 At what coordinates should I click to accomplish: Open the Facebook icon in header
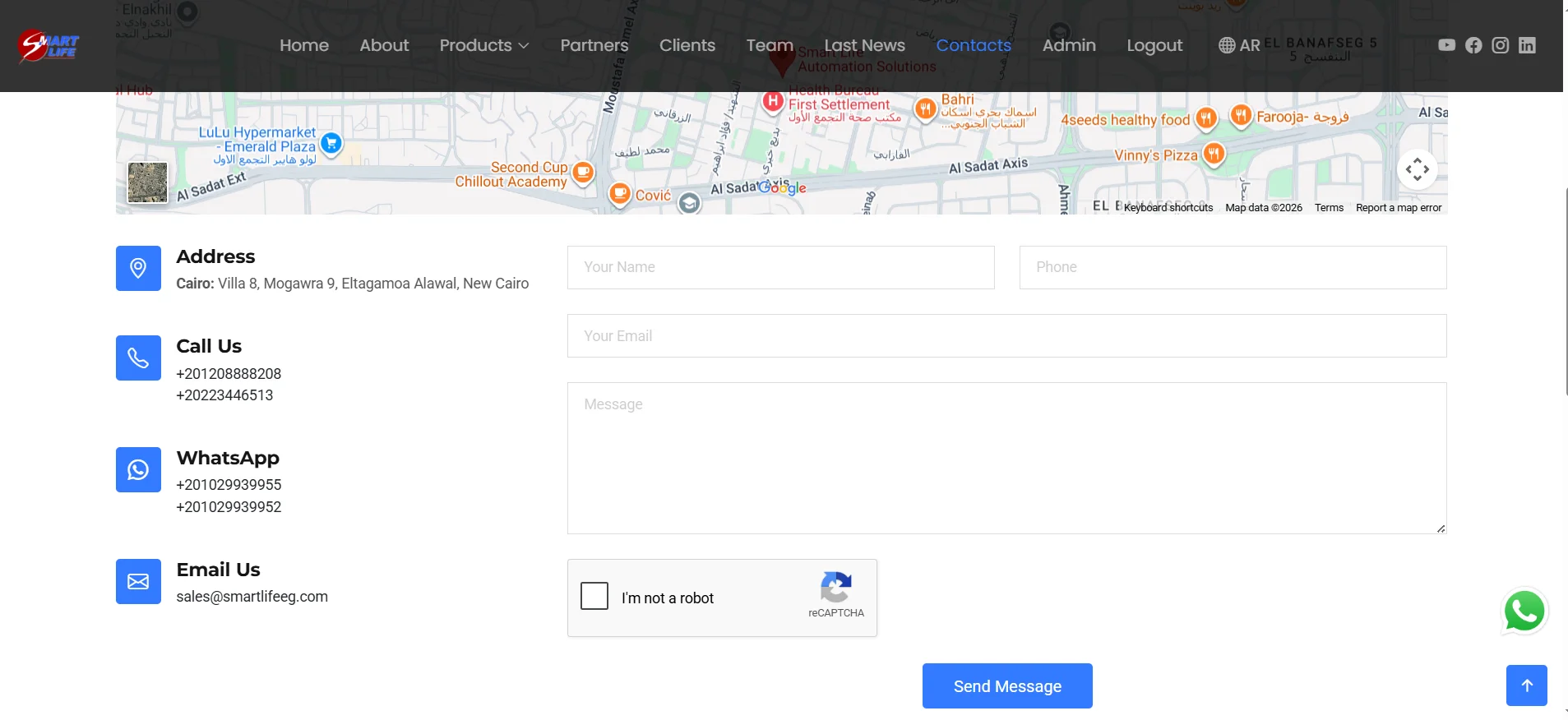click(x=1473, y=45)
